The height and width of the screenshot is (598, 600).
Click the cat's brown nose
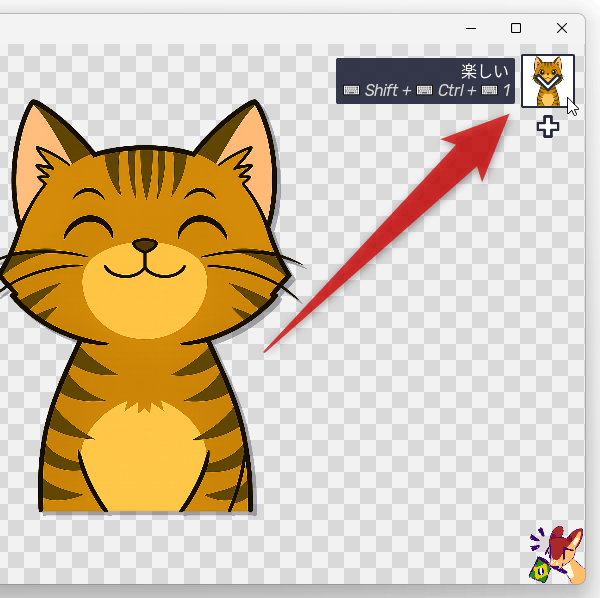[x=145, y=244]
